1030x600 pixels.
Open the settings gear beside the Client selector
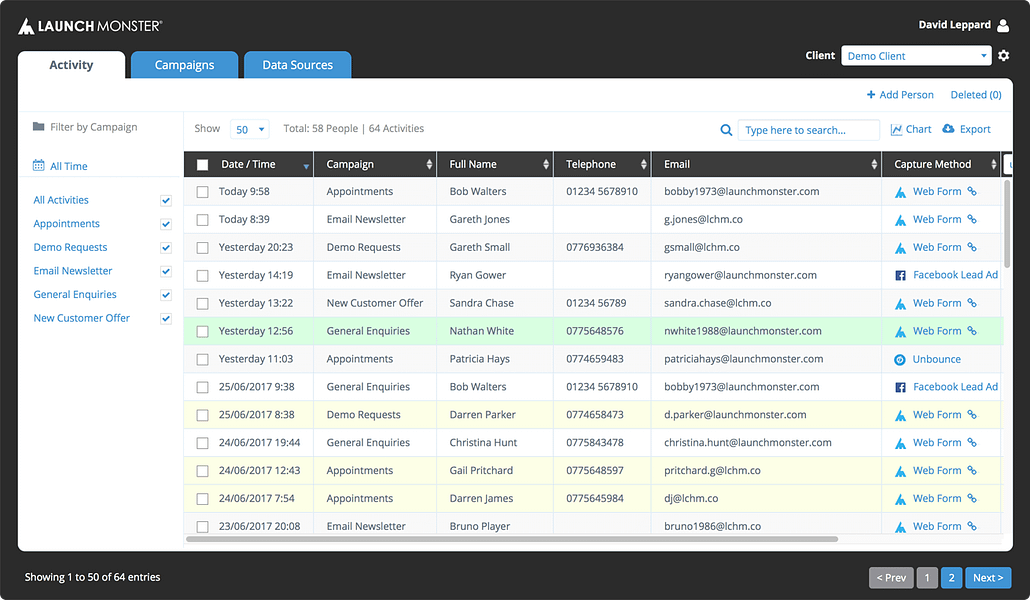tap(1003, 56)
